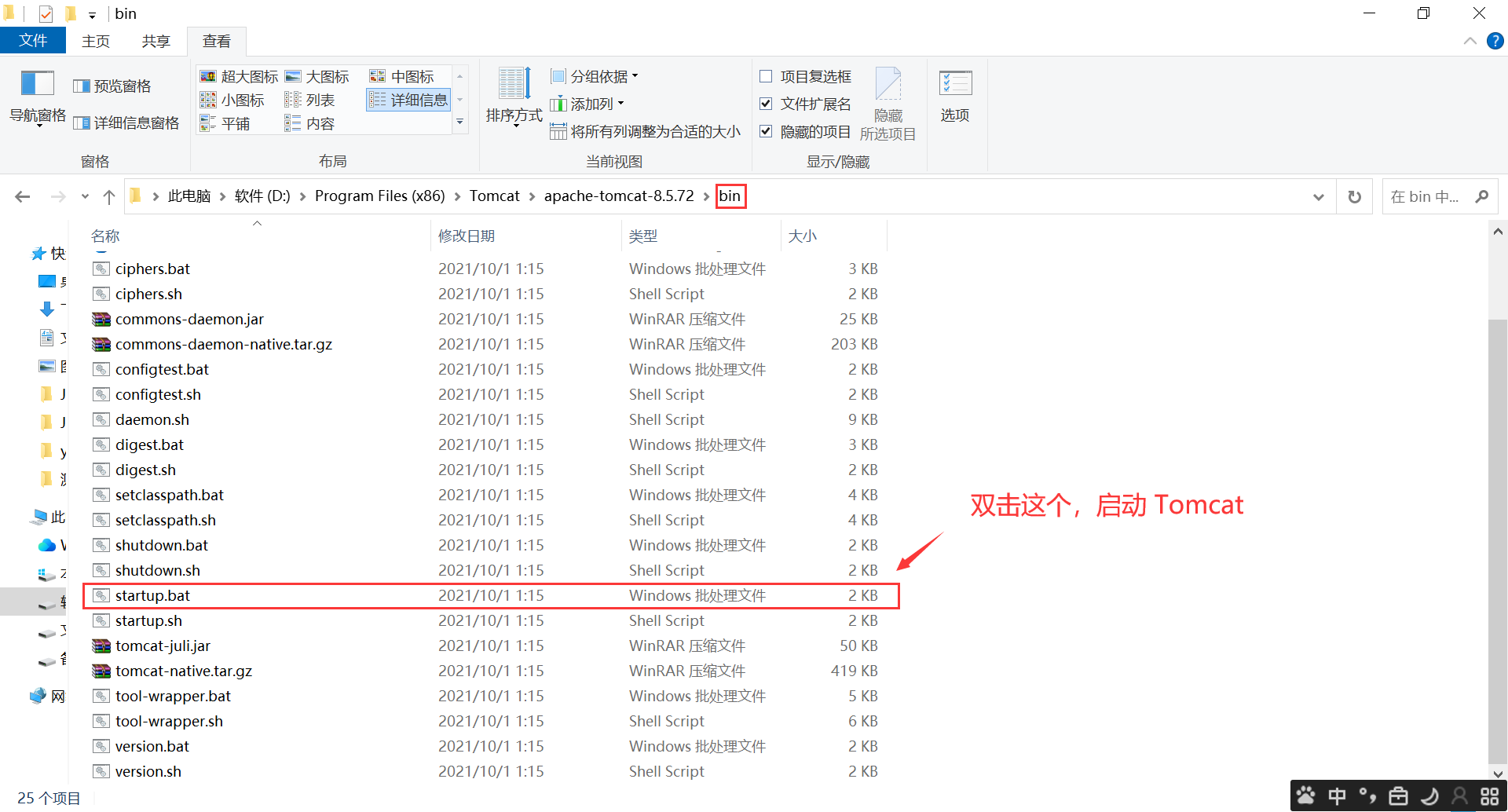Toggle the 预览窗格 preview pane
Image resolution: width=1508 pixels, height=812 pixels.
click(x=112, y=86)
